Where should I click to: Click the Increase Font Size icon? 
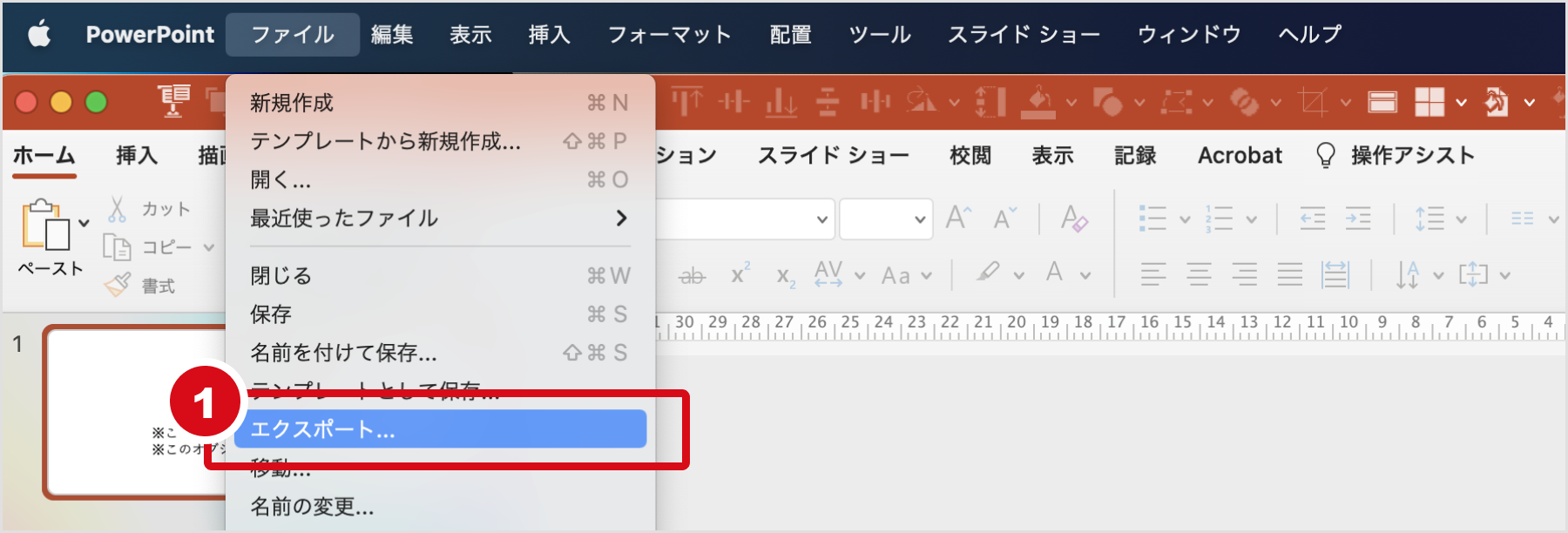click(x=959, y=218)
